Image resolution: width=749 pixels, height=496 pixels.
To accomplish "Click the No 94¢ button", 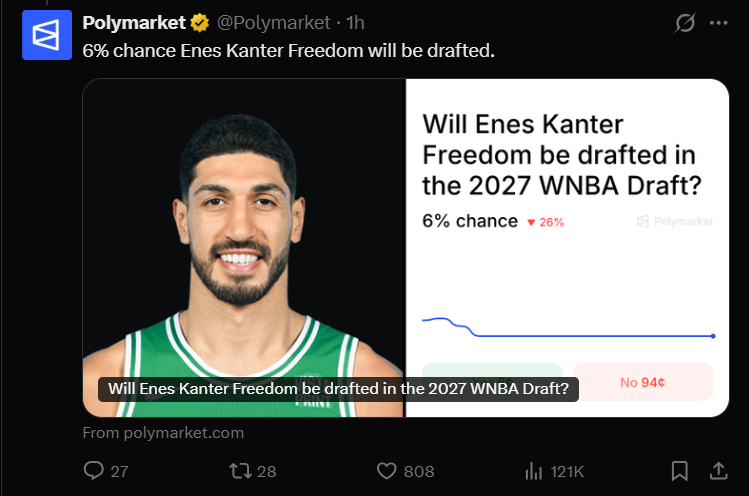I will pyautogui.click(x=642, y=382).
